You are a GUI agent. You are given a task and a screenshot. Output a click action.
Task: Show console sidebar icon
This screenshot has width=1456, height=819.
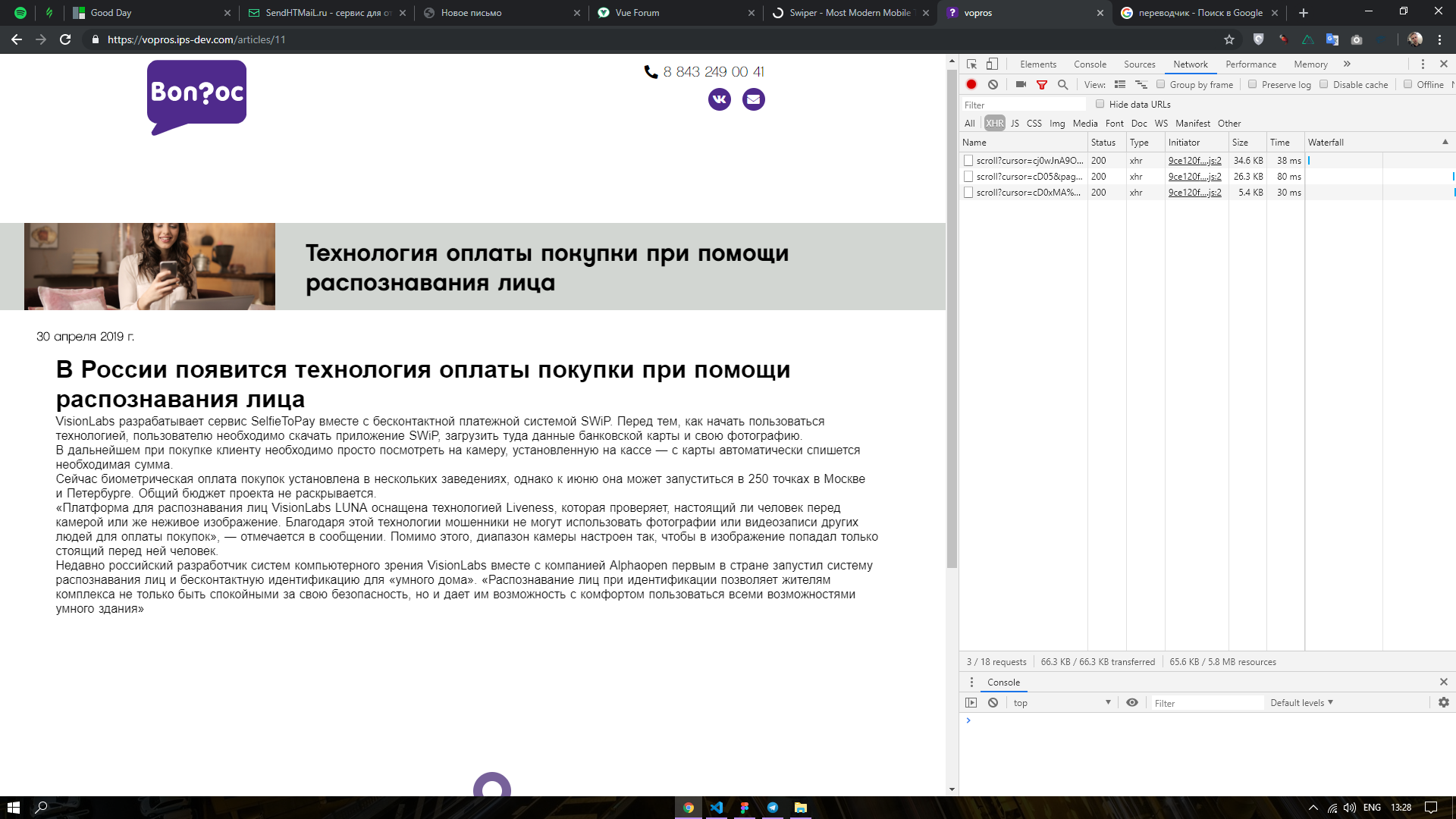(x=971, y=703)
